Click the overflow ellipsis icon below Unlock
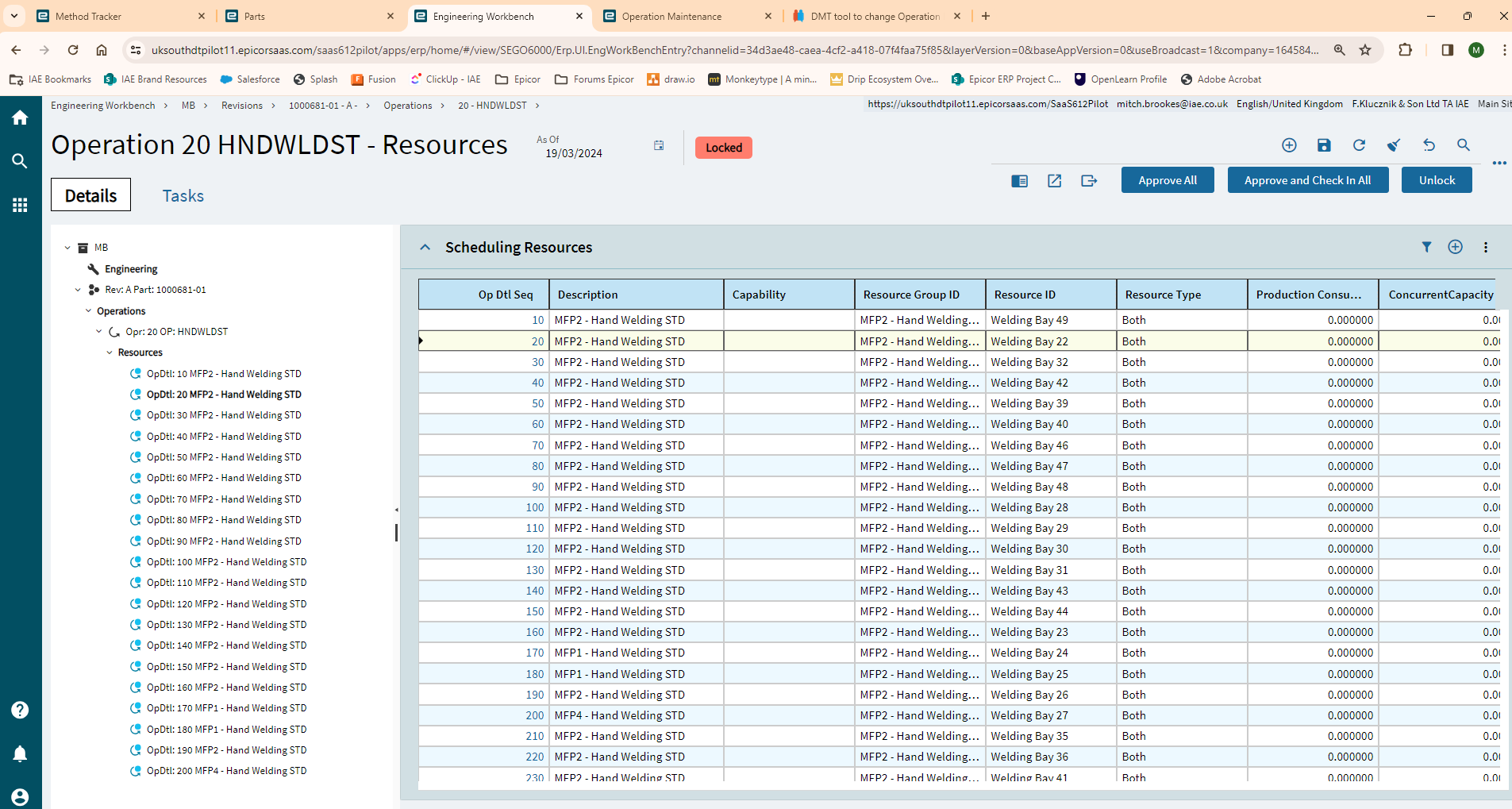 click(1499, 164)
